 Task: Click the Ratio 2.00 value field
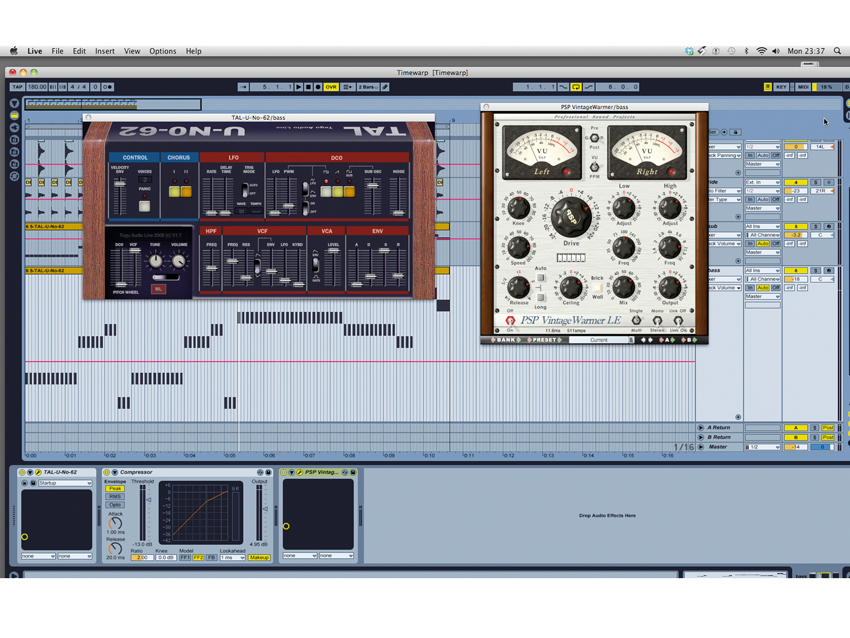(142, 557)
